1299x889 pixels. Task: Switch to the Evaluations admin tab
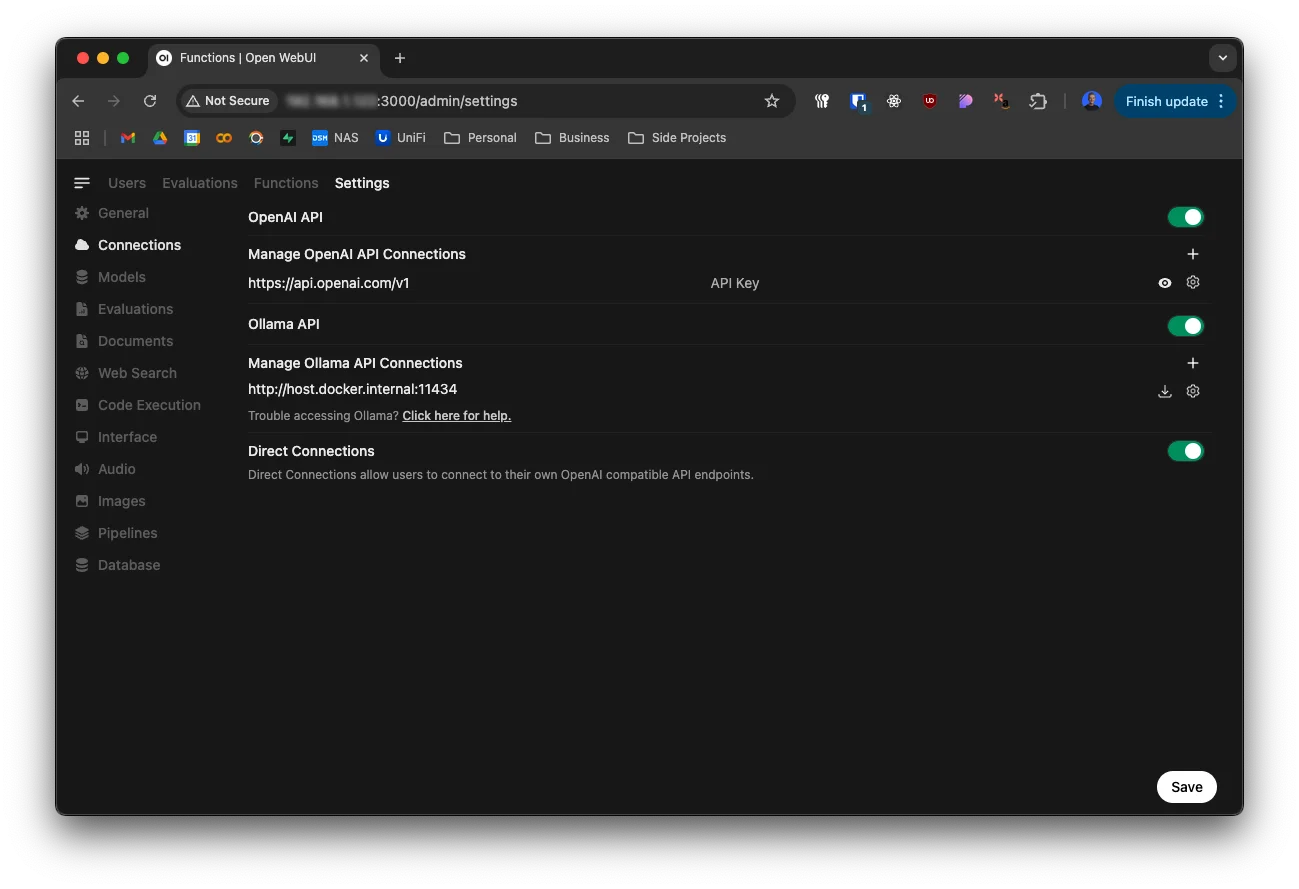pyautogui.click(x=200, y=183)
